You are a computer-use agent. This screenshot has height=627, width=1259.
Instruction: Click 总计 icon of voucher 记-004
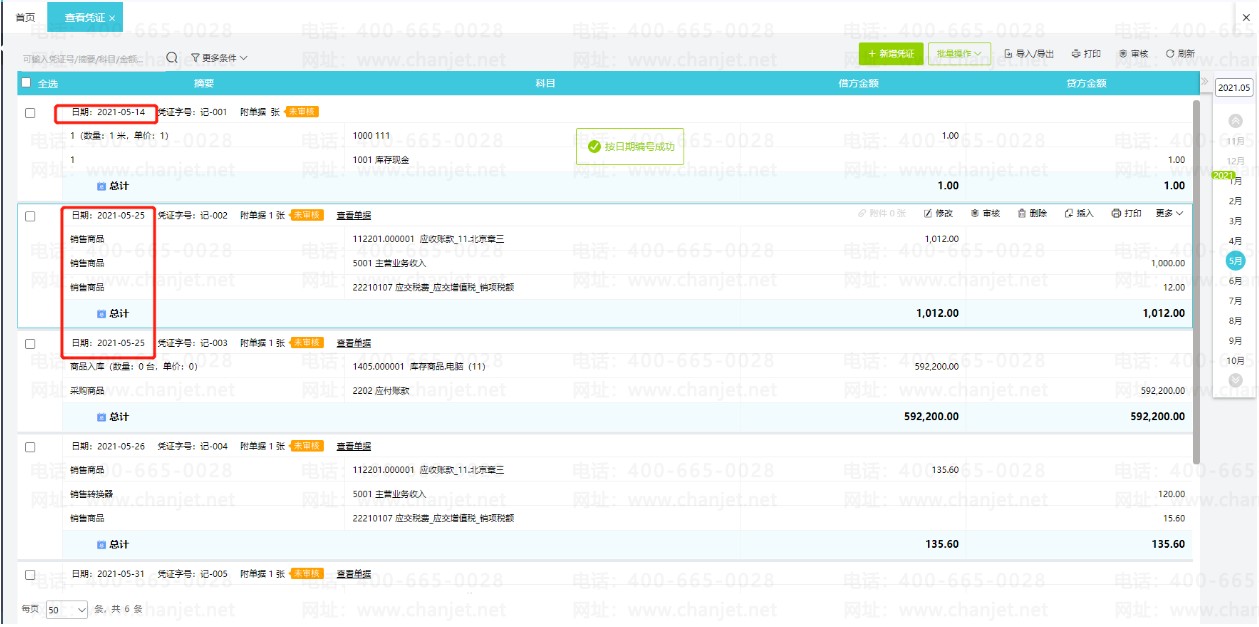(x=101, y=545)
